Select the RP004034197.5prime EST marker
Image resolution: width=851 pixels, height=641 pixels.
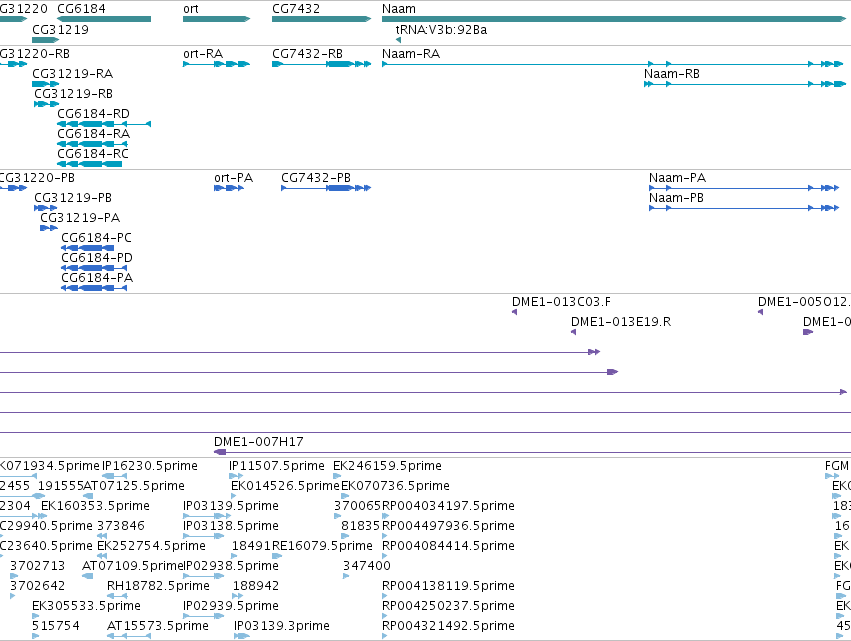tap(385, 516)
